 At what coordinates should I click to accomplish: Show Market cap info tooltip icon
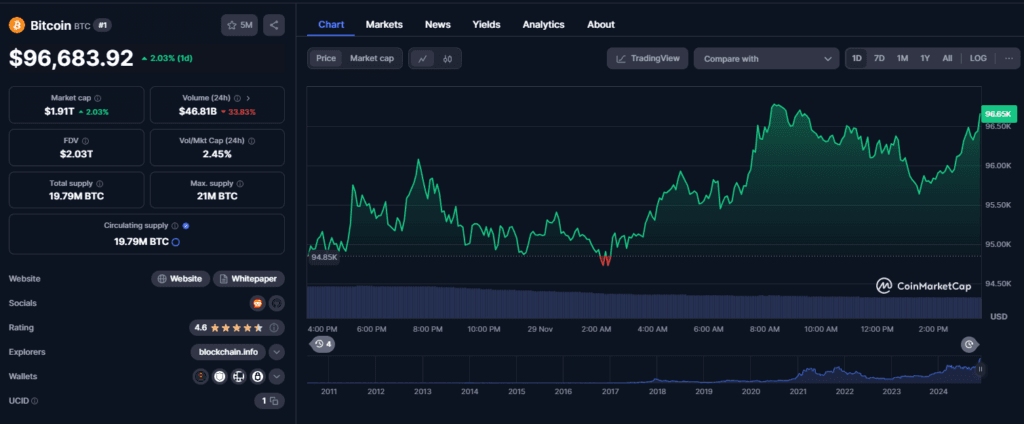pyautogui.click(x=98, y=98)
